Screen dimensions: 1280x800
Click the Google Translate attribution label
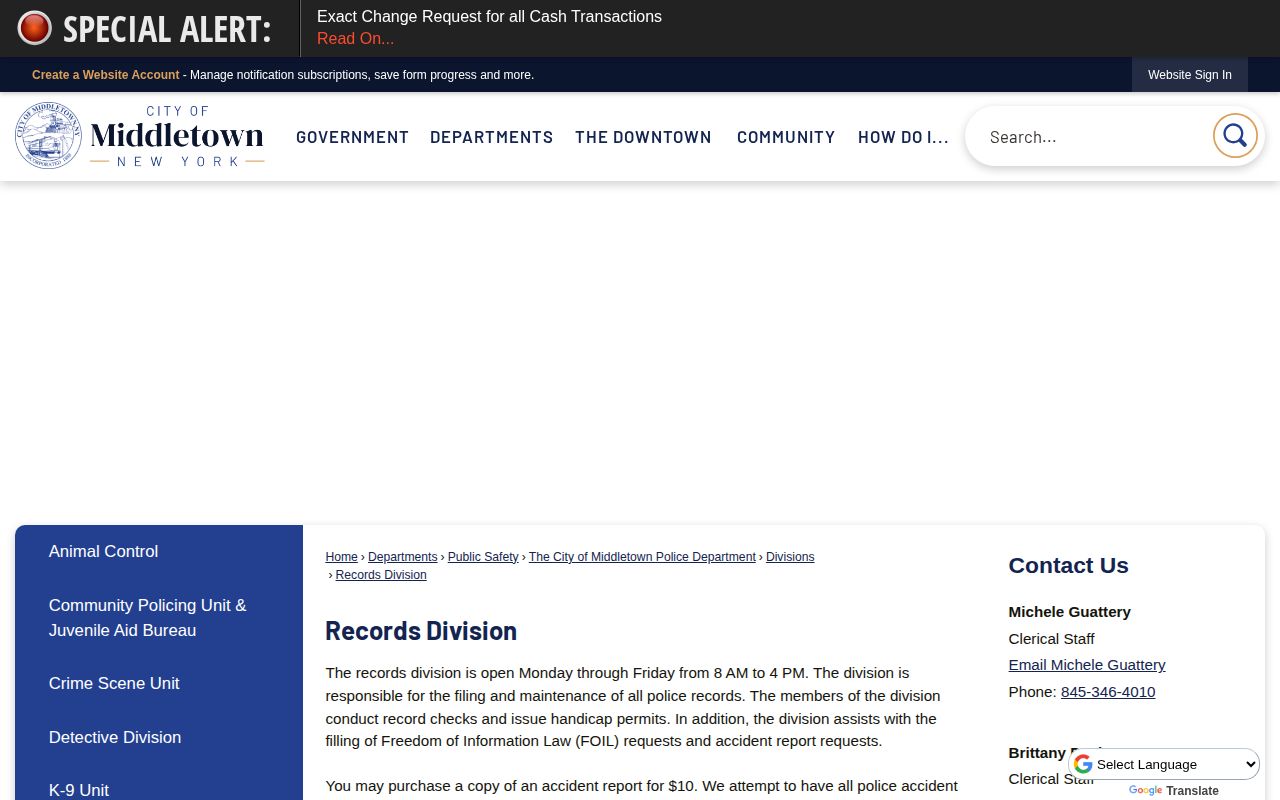tap(1173, 791)
